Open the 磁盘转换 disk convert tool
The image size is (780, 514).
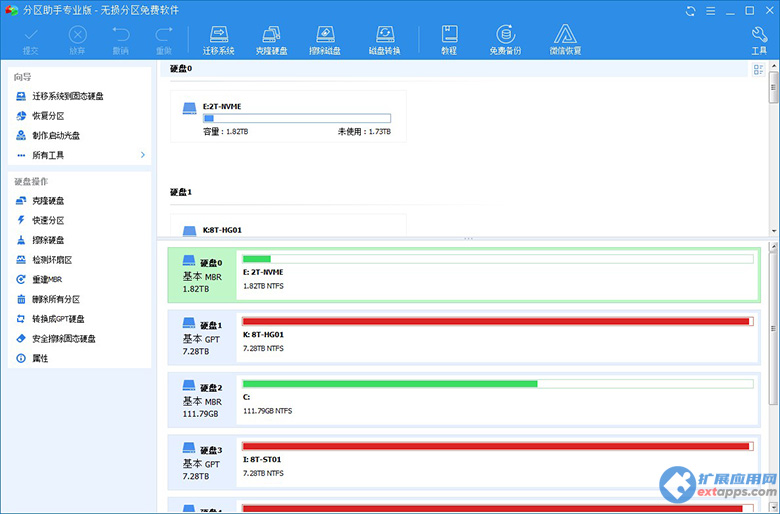385,41
